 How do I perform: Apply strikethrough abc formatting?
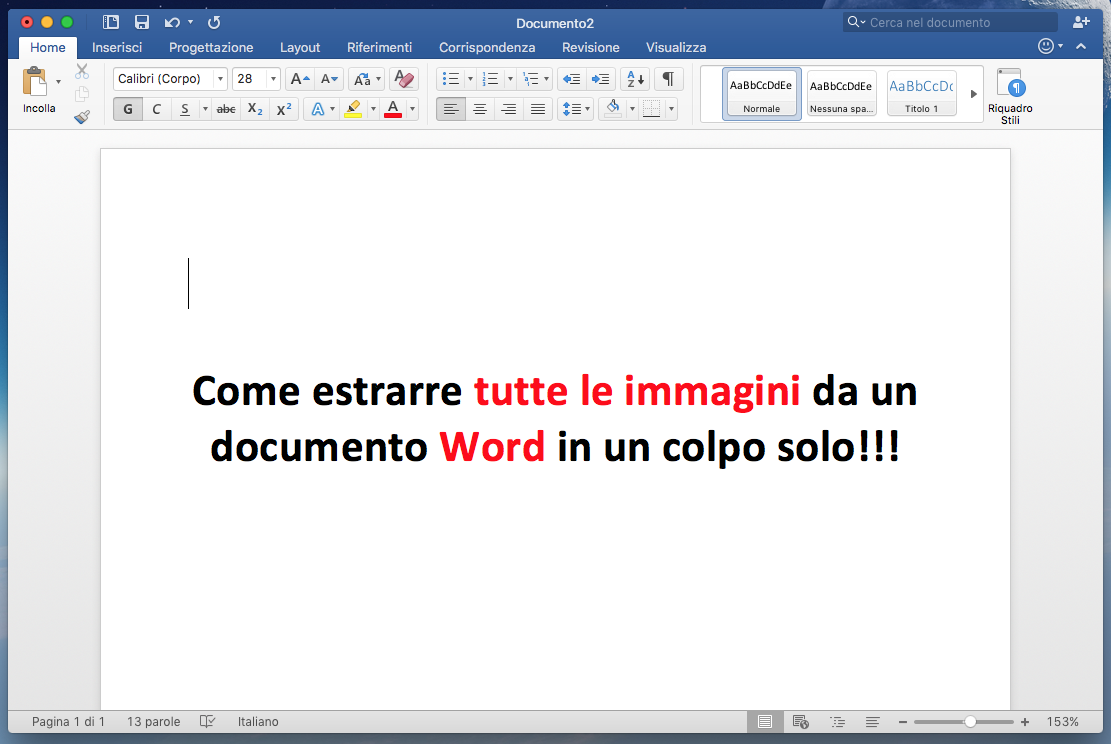(226, 109)
